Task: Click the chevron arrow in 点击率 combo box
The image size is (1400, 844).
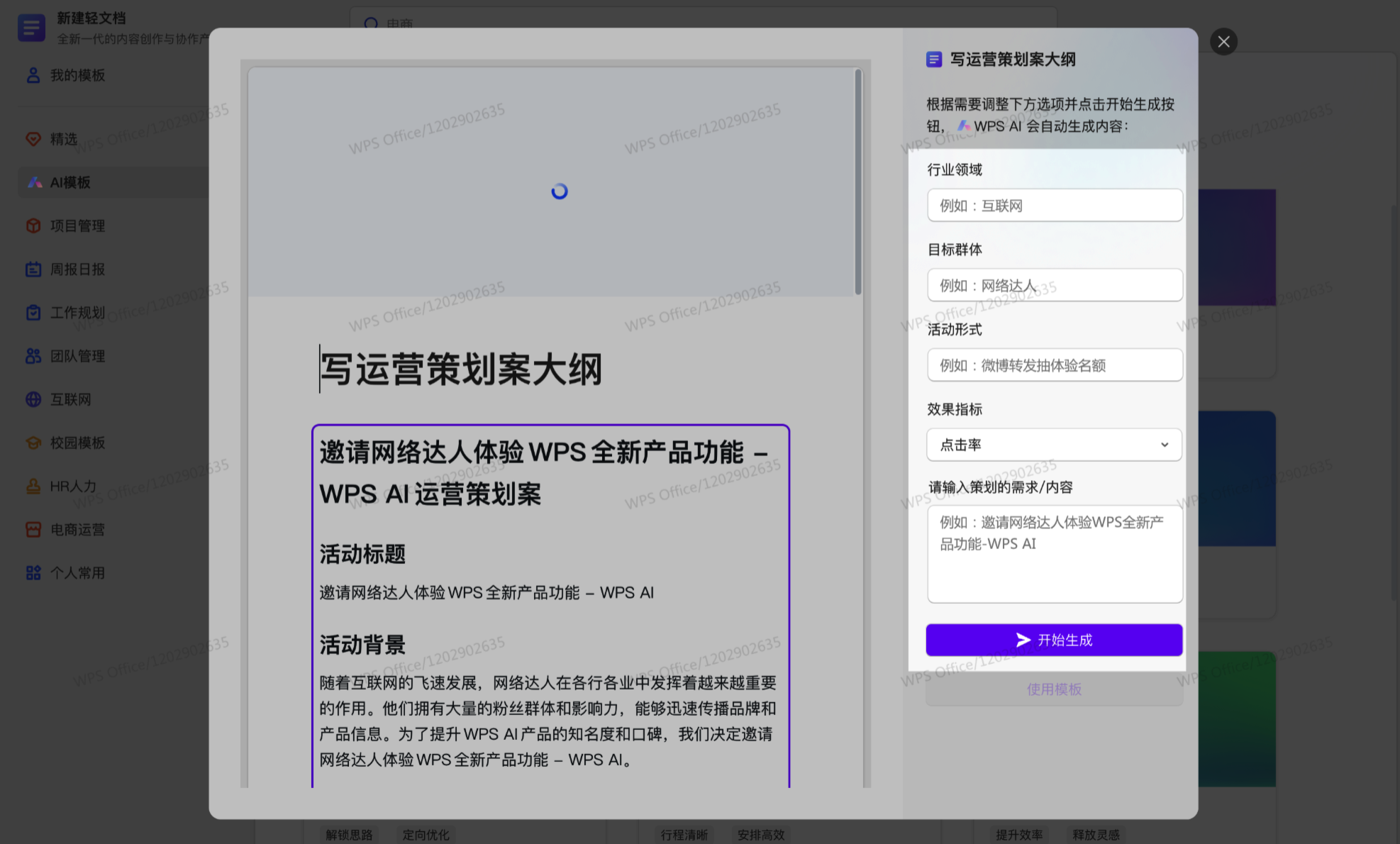Action: pyautogui.click(x=1164, y=445)
